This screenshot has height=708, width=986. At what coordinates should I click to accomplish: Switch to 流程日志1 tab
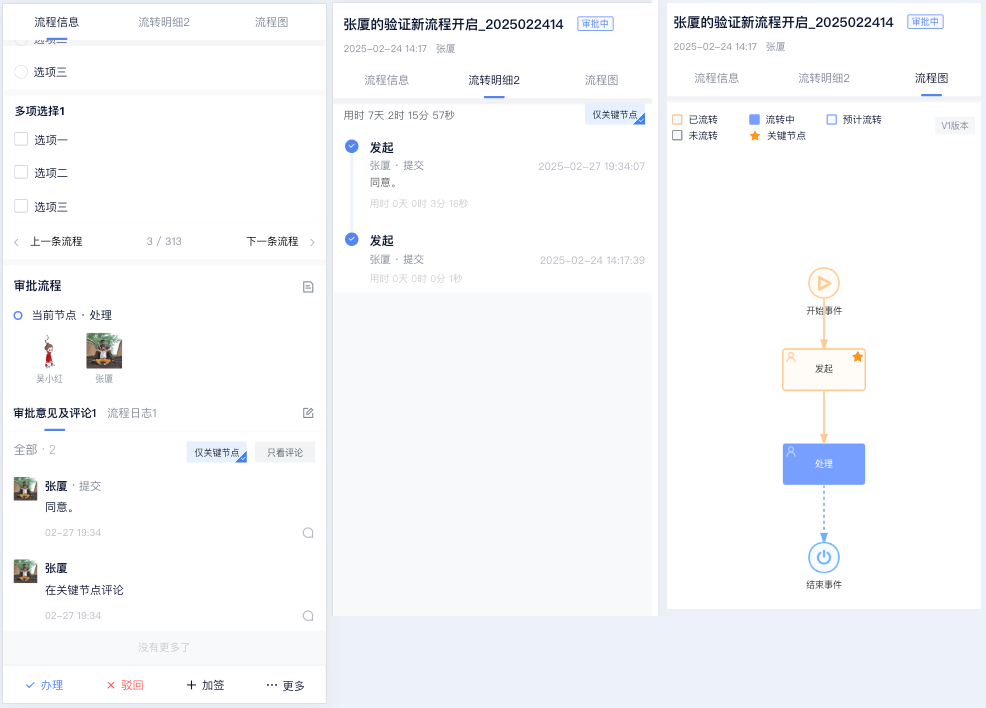point(132,413)
